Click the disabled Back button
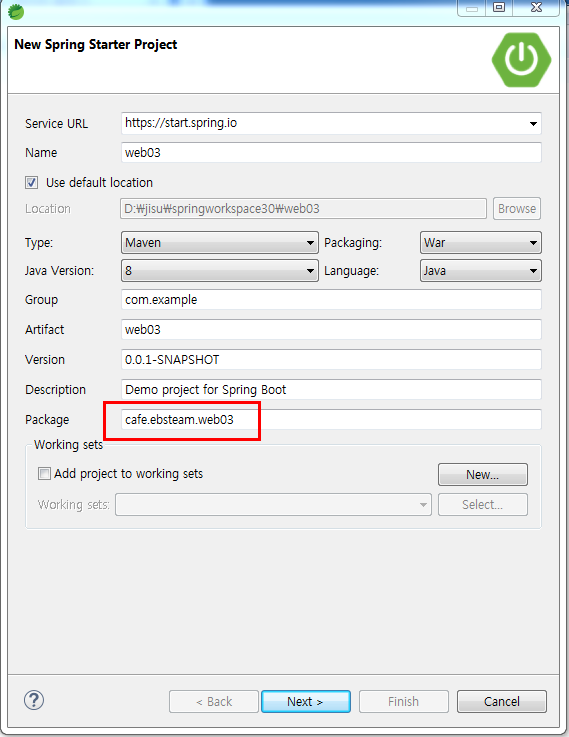Viewport: 569px width, 737px height. tap(214, 701)
